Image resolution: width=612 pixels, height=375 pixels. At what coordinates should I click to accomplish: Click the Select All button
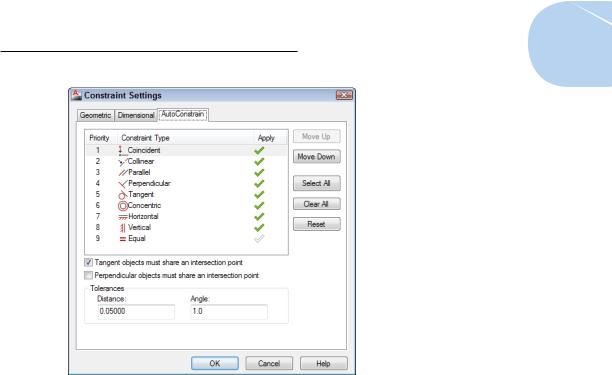(x=317, y=183)
